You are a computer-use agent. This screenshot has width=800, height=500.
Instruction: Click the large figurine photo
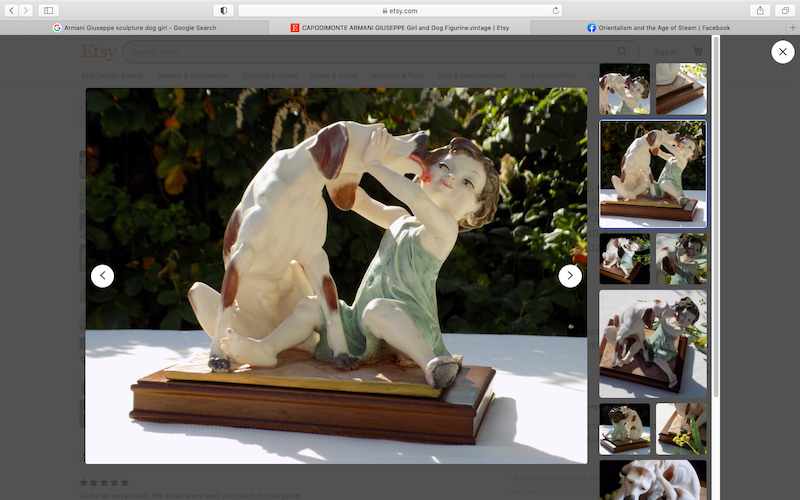(x=336, y=276)
